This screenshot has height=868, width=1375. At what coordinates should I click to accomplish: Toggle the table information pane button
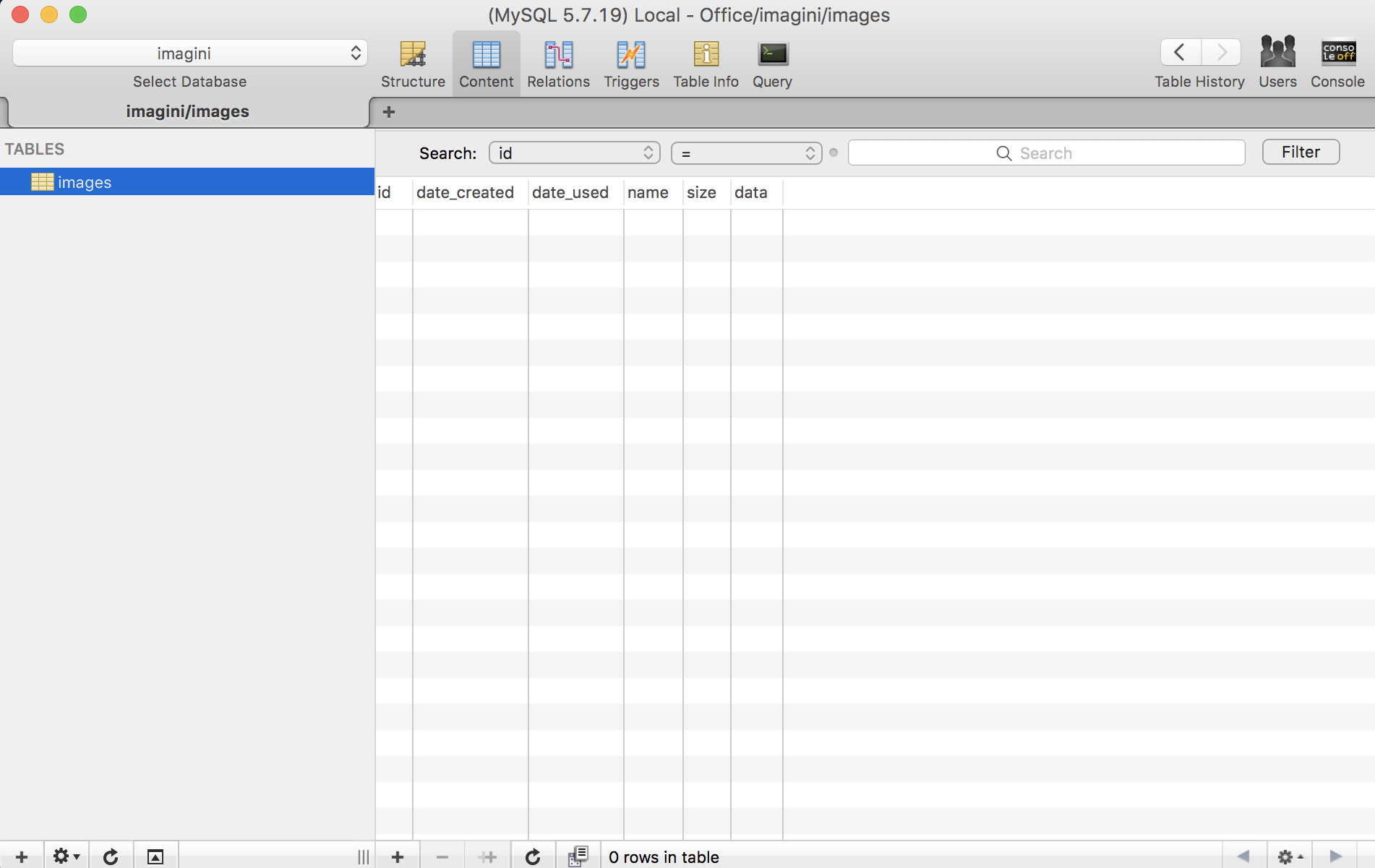tap(155, 857)
